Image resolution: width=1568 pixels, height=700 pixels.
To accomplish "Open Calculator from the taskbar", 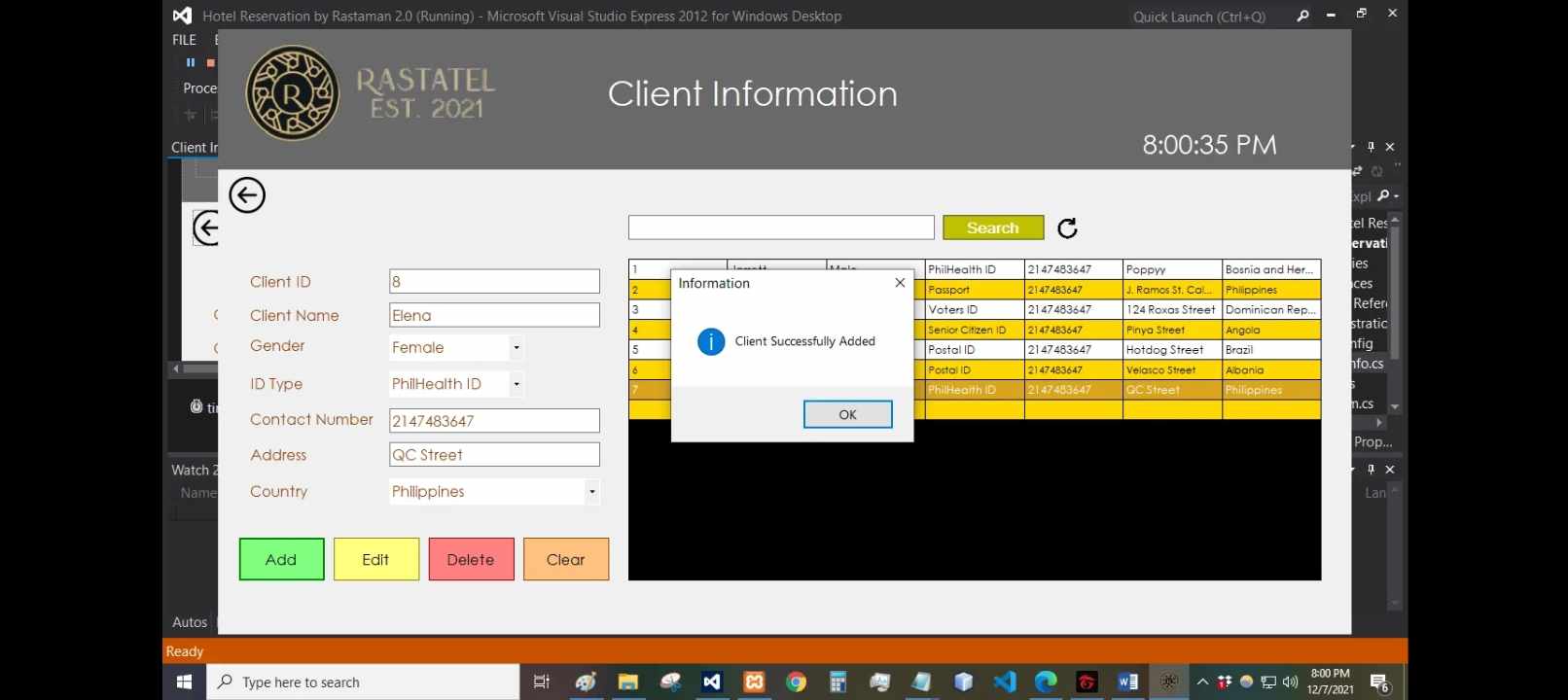I will pos(837,682).
